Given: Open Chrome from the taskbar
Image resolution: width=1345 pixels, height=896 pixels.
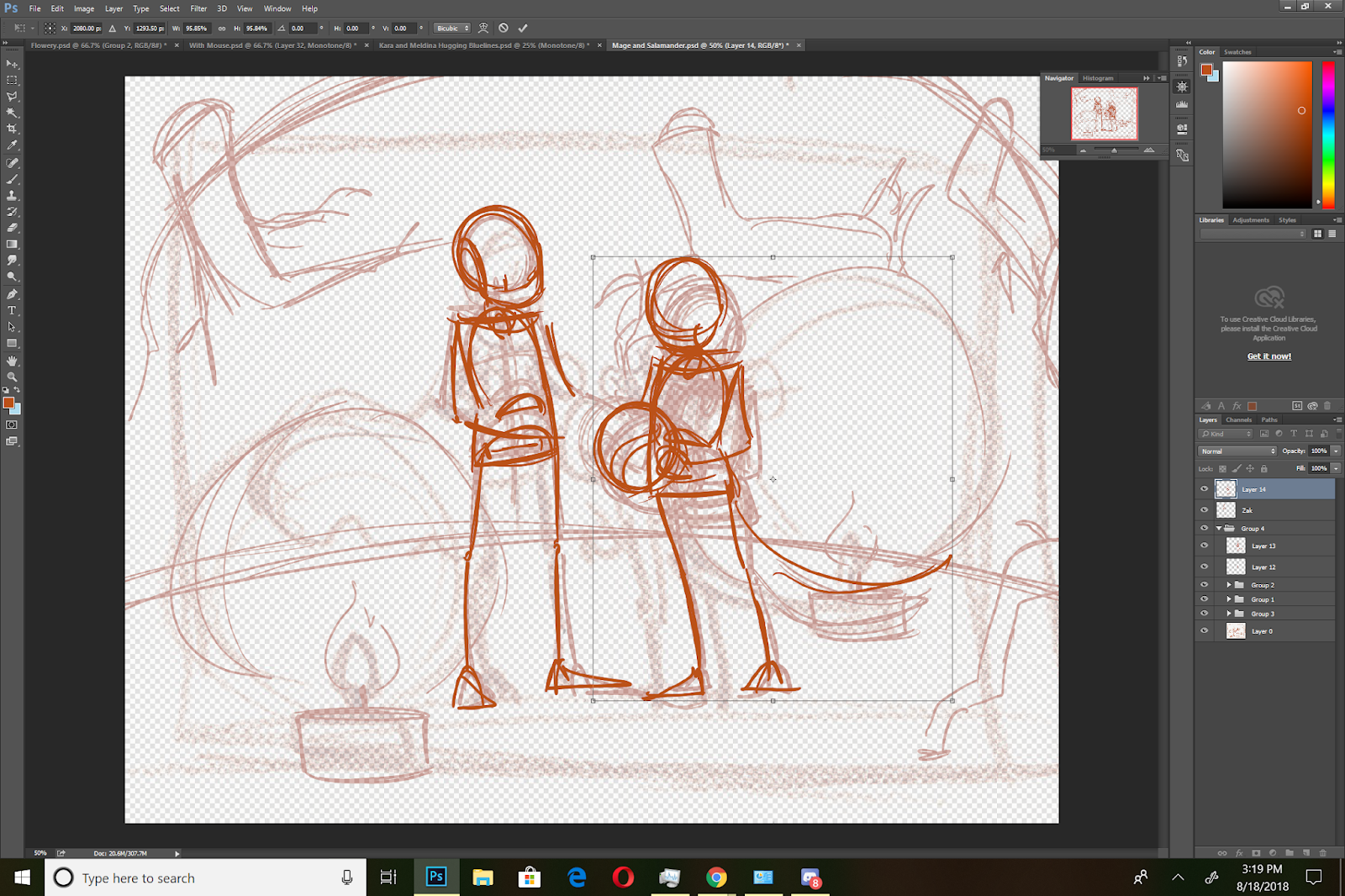Looking at the screenshot, I should [x=716, y=878].
